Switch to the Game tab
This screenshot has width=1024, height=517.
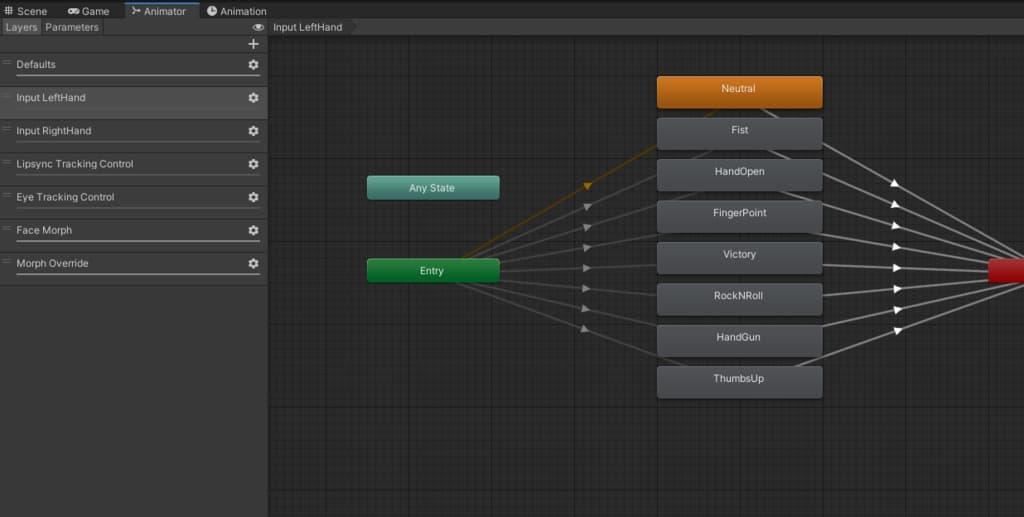coord(89,11)
